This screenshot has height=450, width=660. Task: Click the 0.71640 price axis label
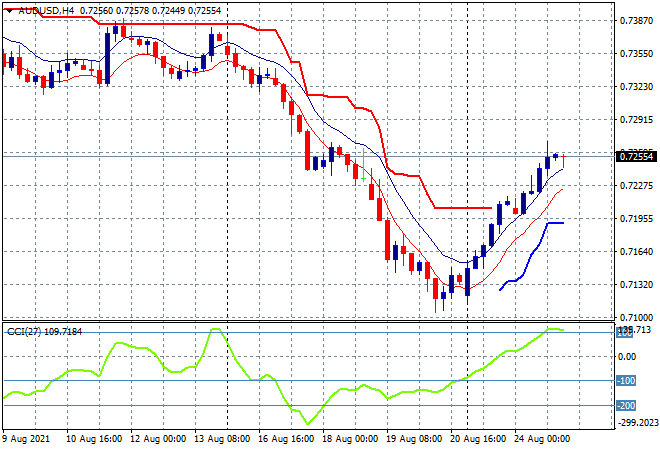click(x=636, y=252)
